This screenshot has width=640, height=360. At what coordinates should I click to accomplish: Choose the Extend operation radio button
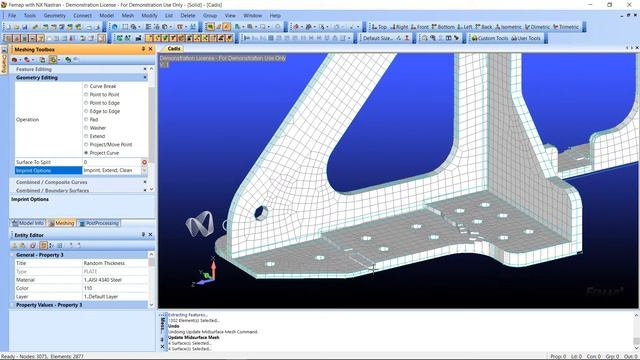86,136
